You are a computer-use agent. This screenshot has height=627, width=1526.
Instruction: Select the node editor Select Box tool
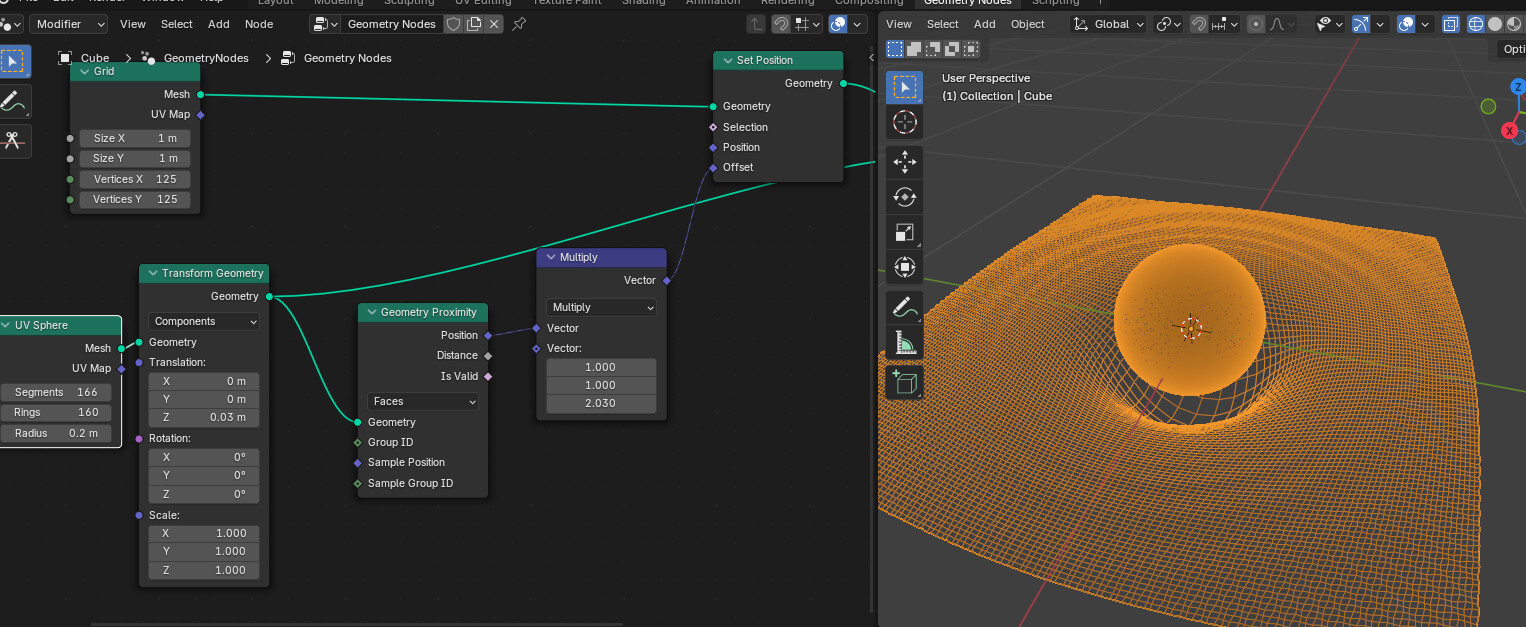click(x=14, y=62)
